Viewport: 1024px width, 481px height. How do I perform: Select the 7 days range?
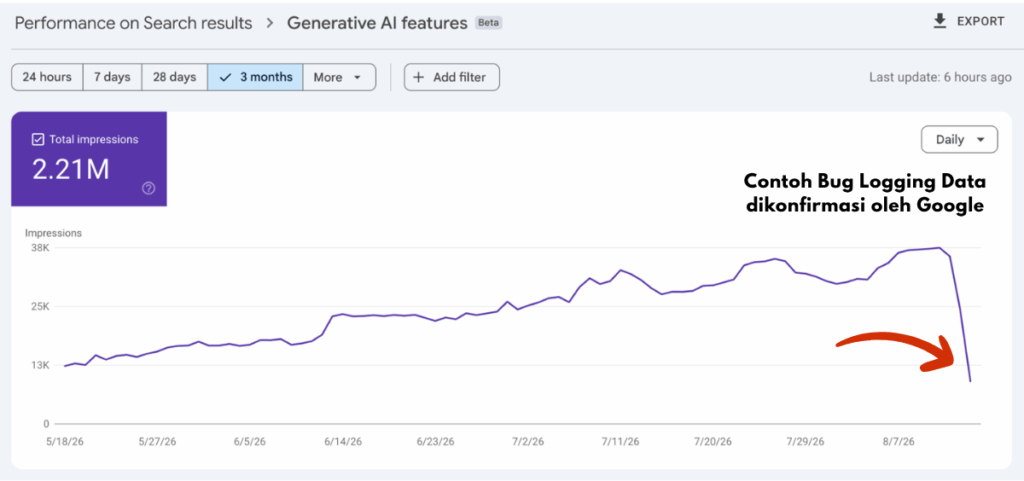pyautogui.click(x=112, y=77)
